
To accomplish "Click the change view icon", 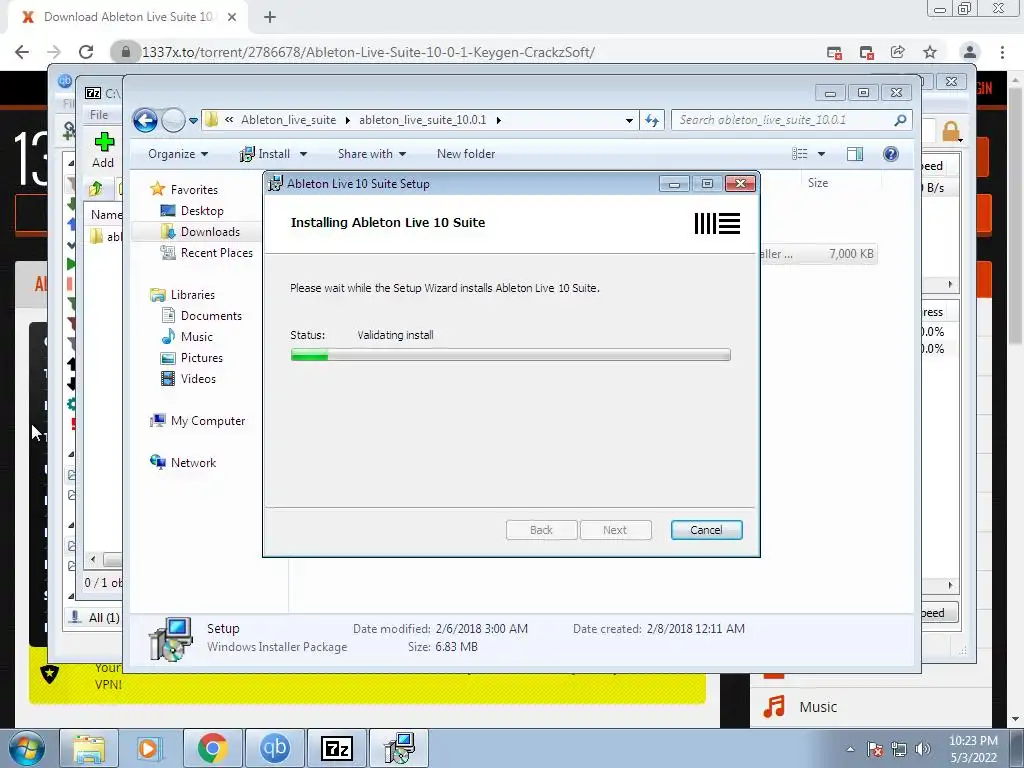I will pos(800,154).
